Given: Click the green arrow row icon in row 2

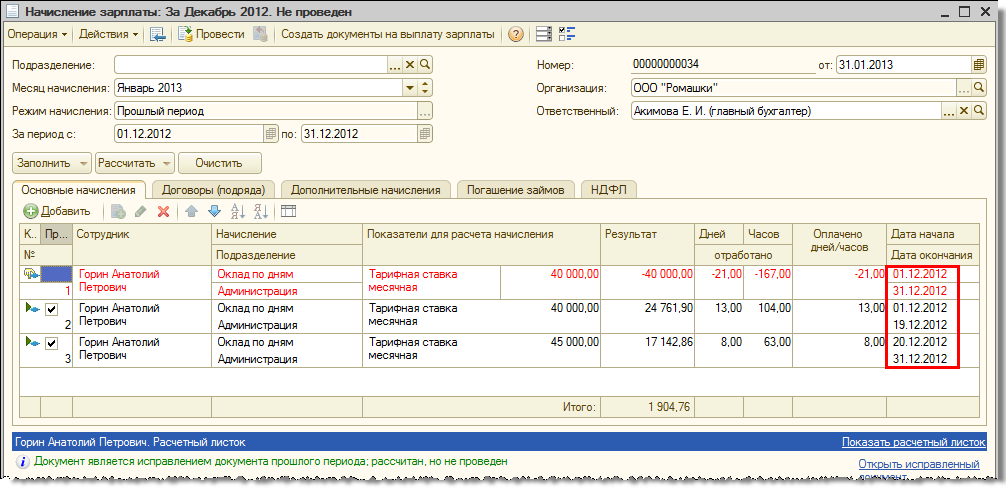Looking at the screenshot, I should (x=32, y=309).
